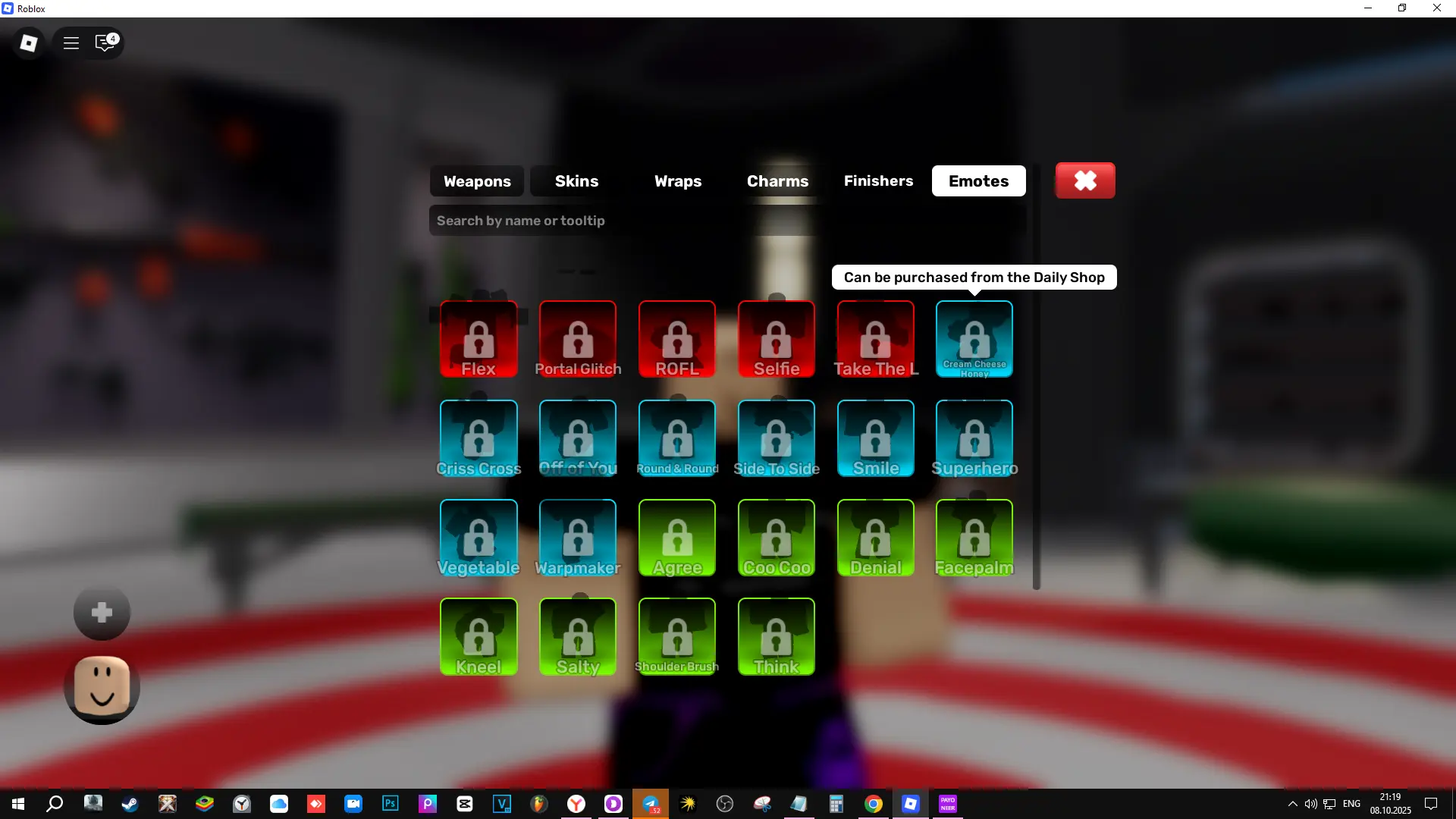The image size is (1456, 819).
Task: Switch to the Weapons tab
Action: (477, 181)
